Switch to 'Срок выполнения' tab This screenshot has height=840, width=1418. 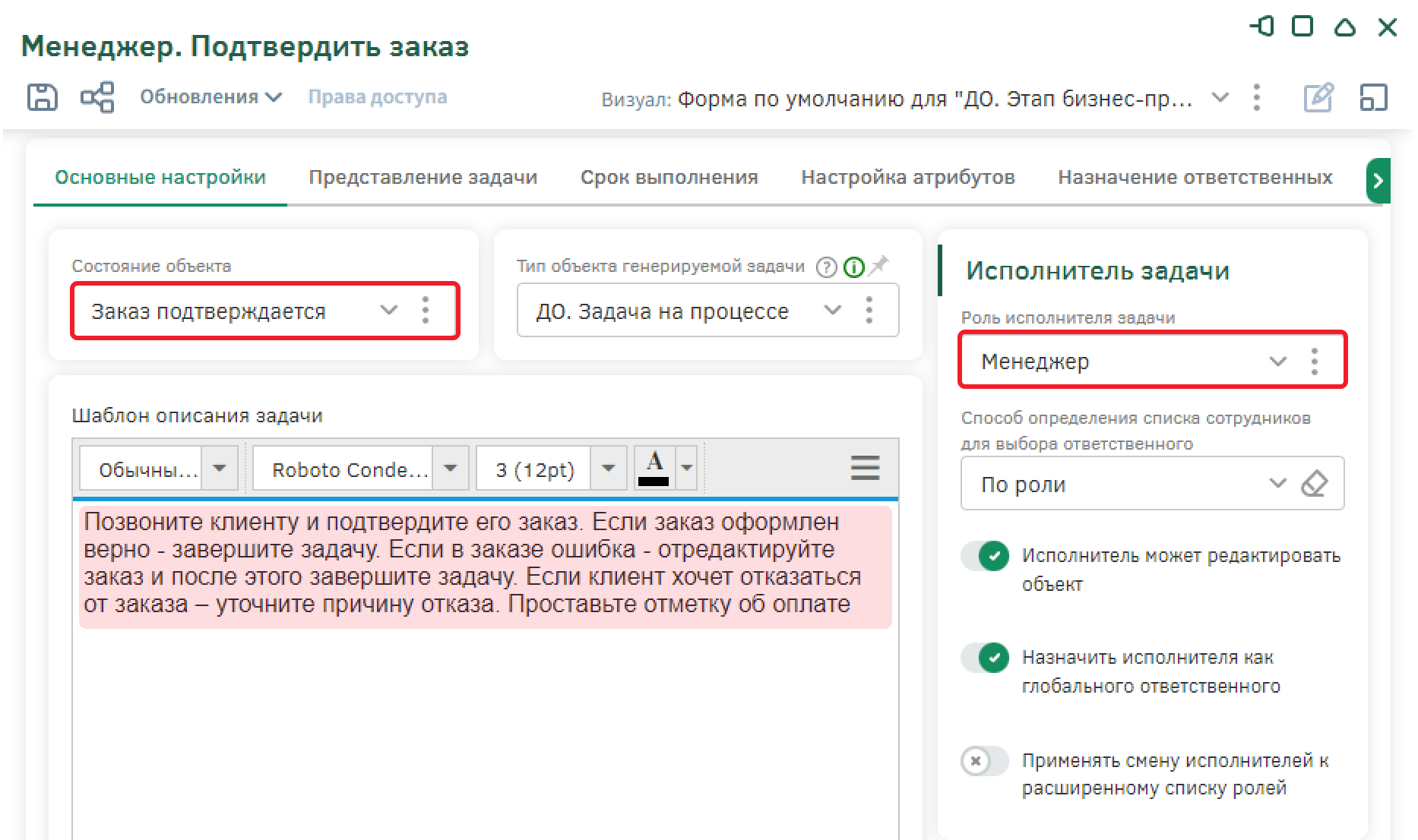tap(669, 178)
